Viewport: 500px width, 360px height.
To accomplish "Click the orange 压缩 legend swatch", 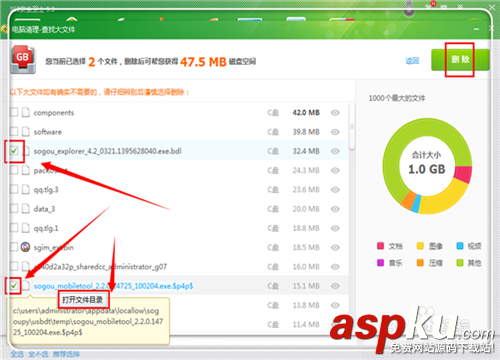I will [420, 263].
